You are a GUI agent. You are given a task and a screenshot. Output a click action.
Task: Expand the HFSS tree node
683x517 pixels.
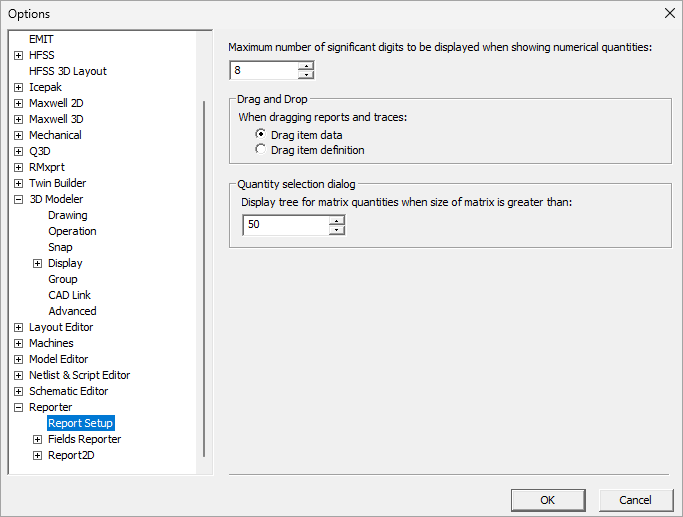pos(18,55)
